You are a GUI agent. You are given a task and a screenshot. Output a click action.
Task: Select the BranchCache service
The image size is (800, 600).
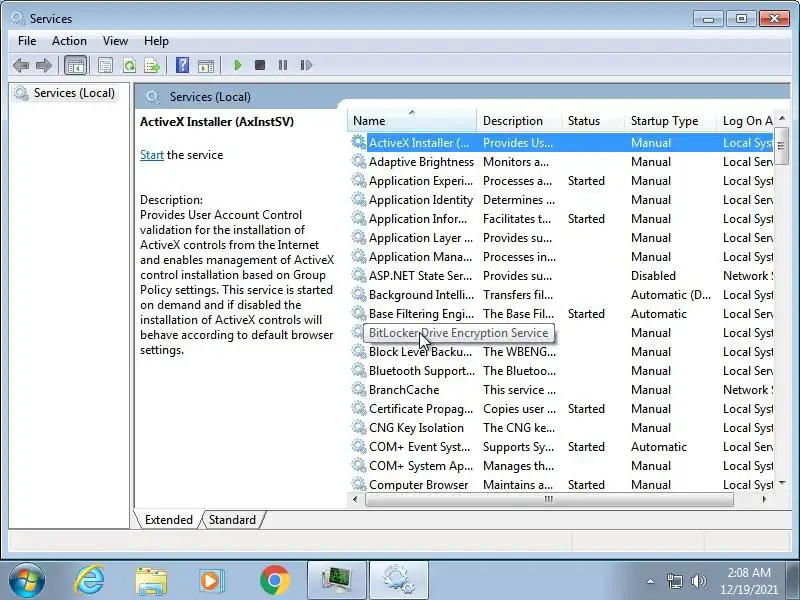(x=561, y=390)
